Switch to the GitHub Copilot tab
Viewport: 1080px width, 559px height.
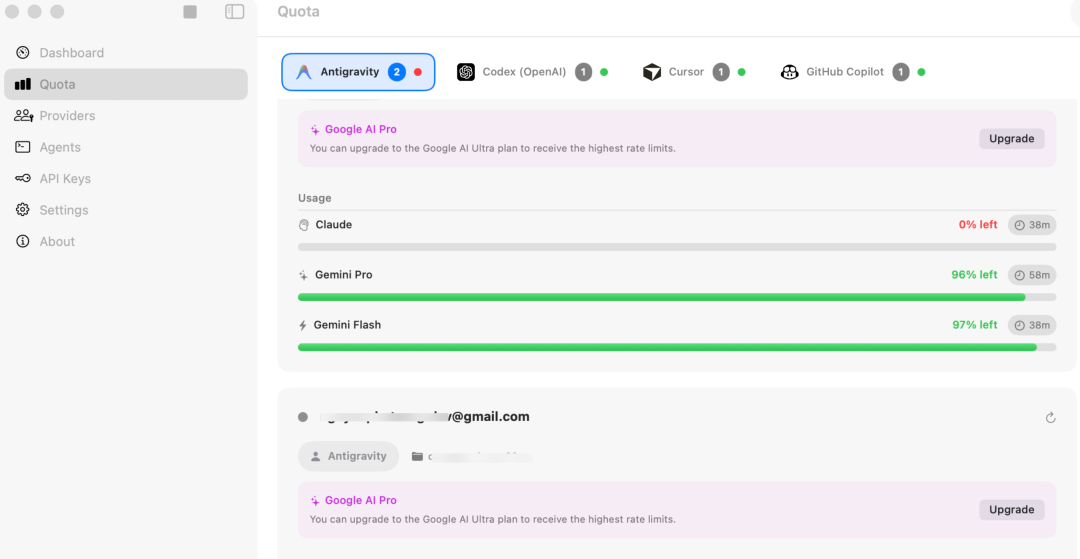tap(852, 72)
